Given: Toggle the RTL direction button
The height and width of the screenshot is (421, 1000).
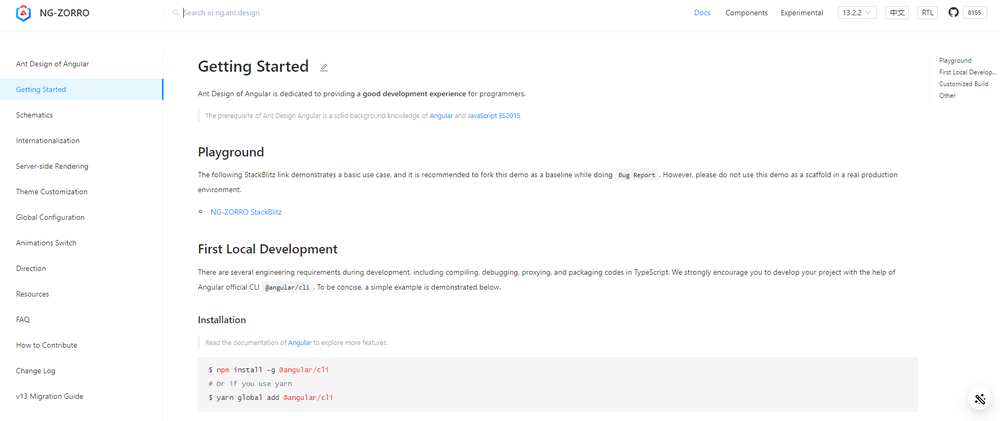Looking at the screenshot, I should coord(927,13).
